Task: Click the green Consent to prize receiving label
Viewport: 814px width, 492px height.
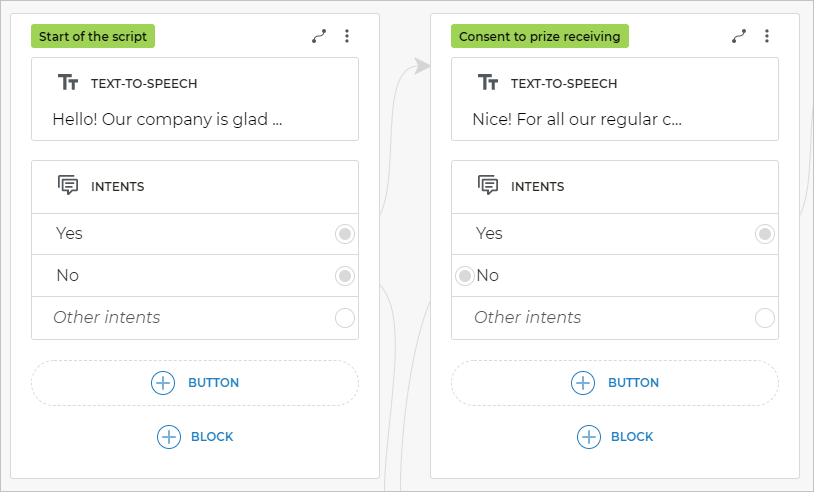Action: [x=540, y=37]
